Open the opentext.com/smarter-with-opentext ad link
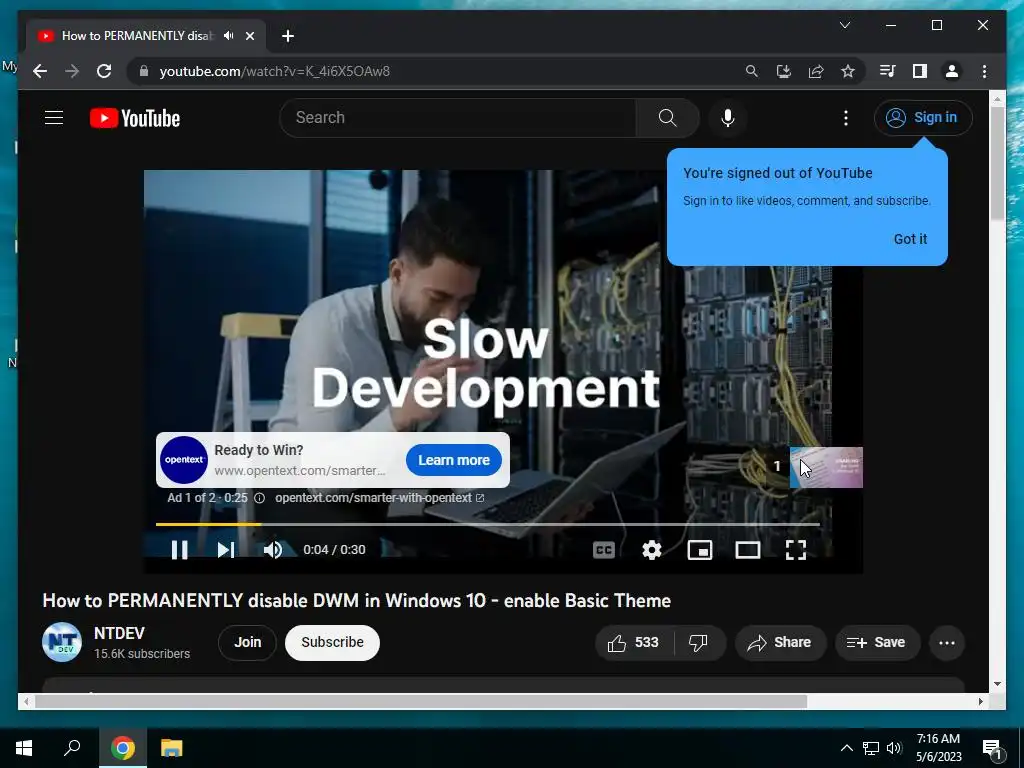 pos(379,498)
